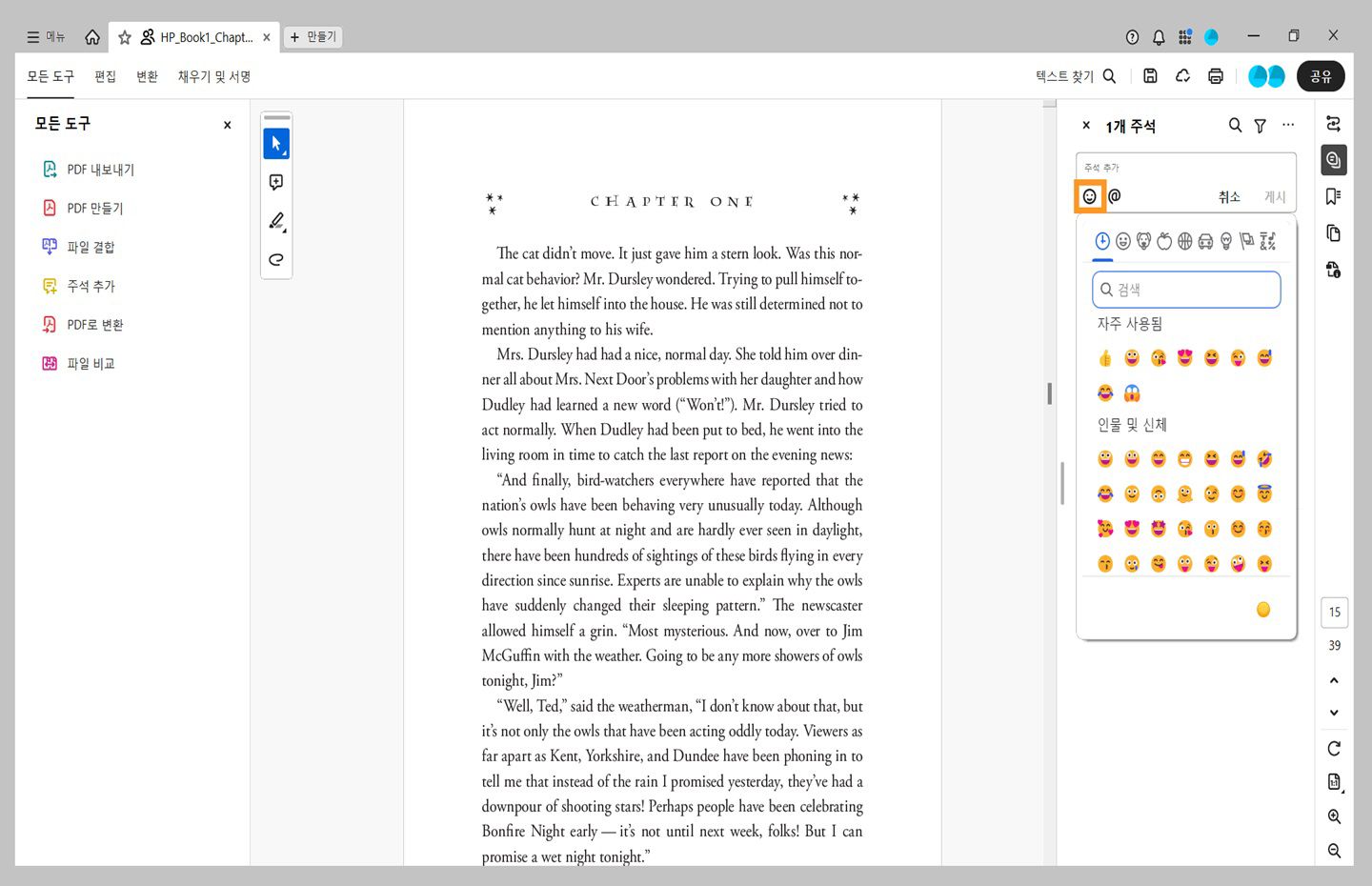Click the + 만들기 button

tap(313, 37)
